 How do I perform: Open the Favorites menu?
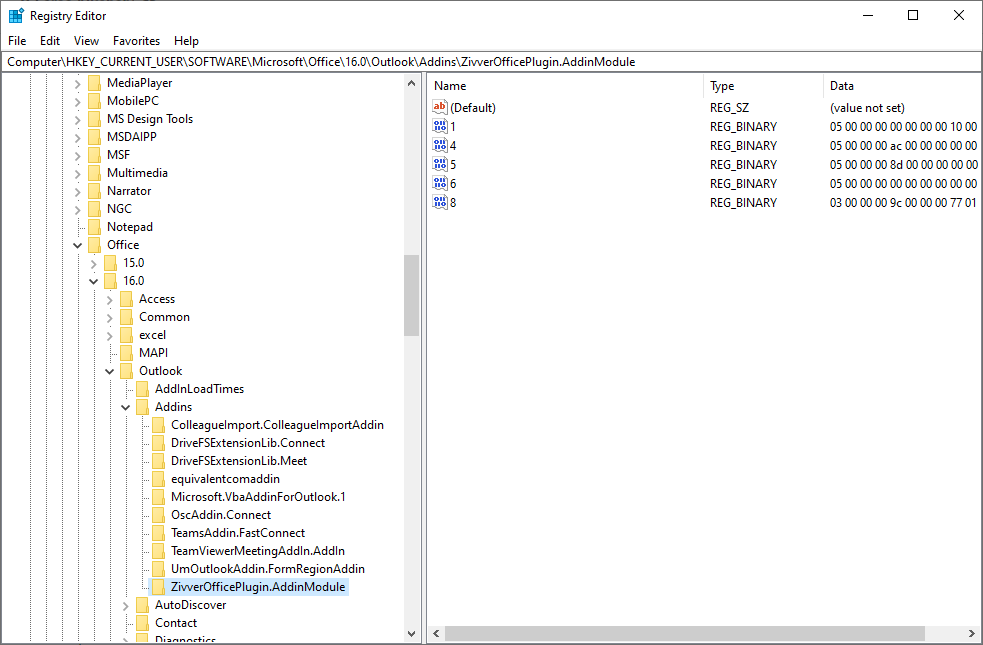coord(136,41)
